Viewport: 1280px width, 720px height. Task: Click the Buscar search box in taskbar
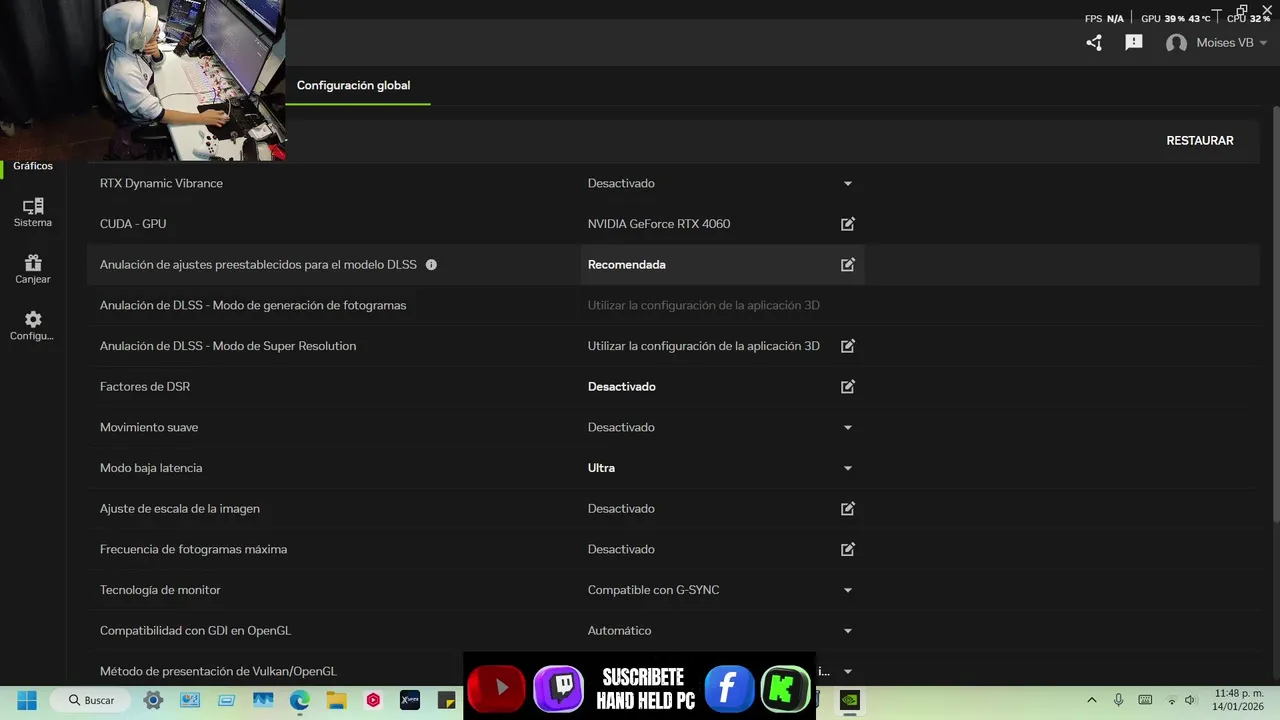click(x=92, y=700)
